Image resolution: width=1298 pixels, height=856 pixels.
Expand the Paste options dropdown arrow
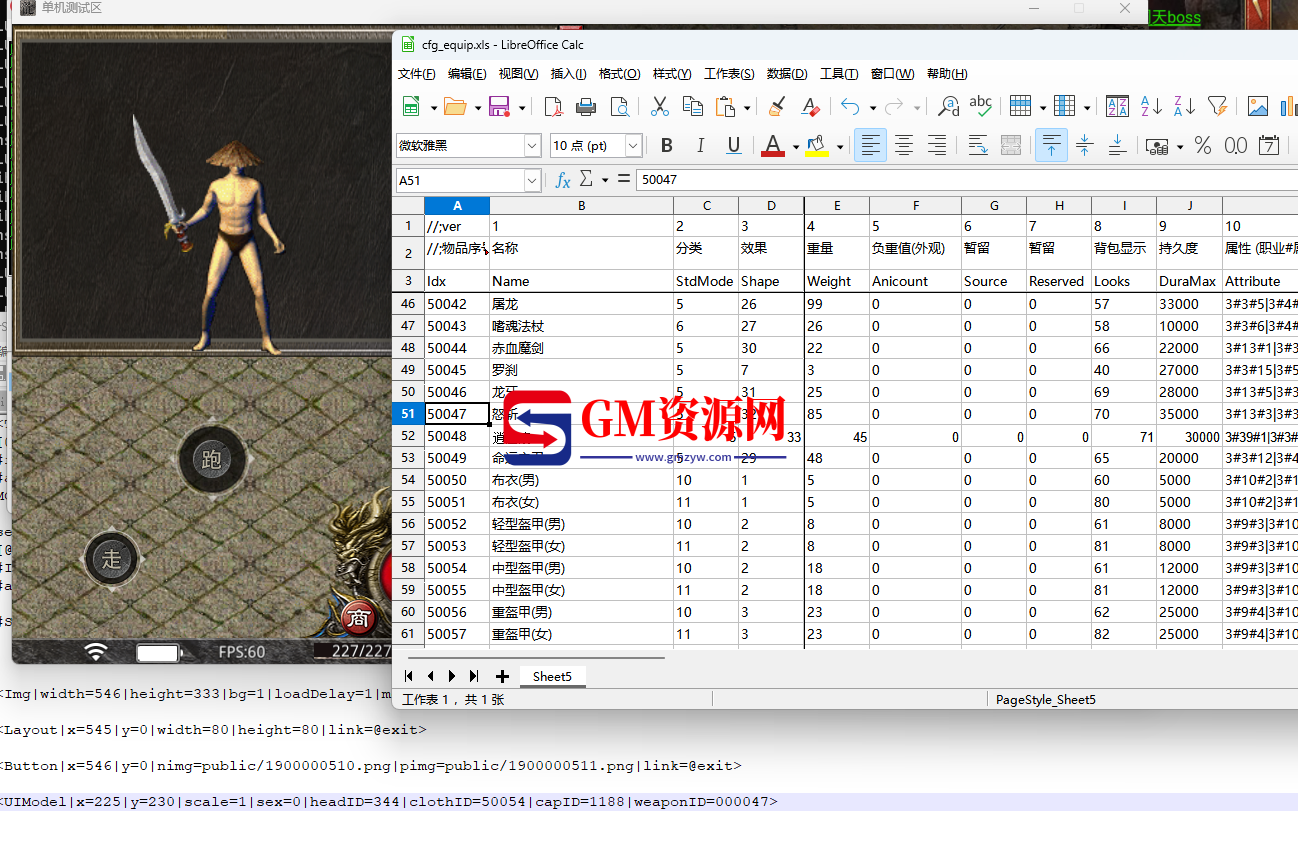pos(747,108)
